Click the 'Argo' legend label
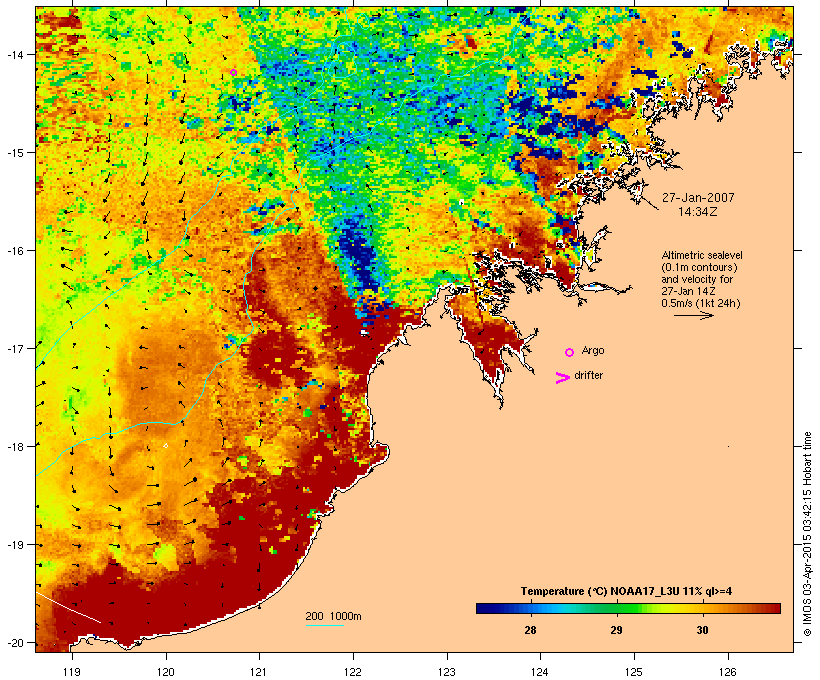This screenshot has height=680, width=820. click(x=593, y=350)
